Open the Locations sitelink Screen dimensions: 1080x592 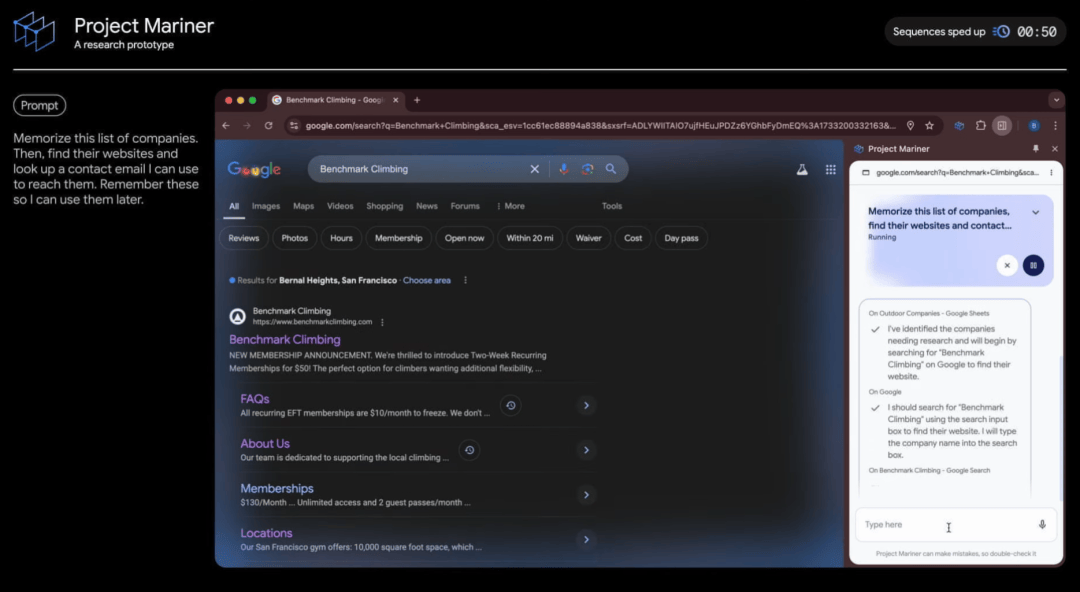(267, 533)
